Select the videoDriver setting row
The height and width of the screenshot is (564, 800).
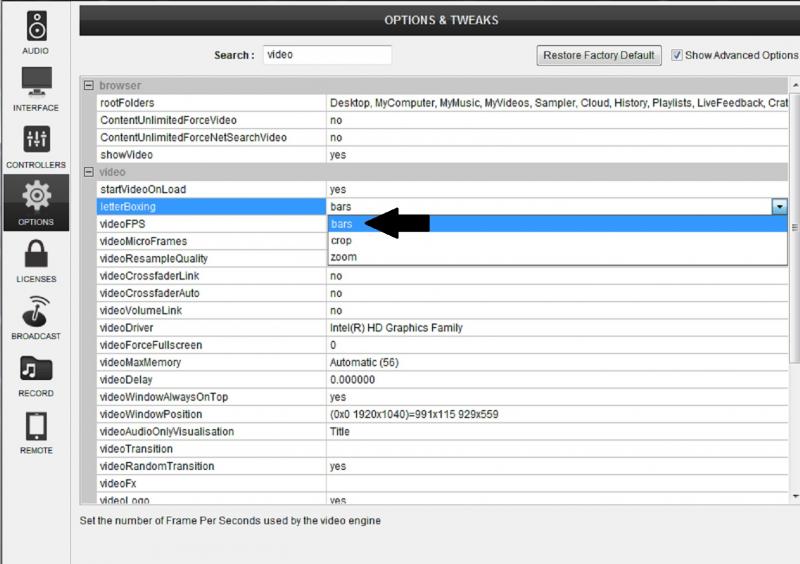(442, 328)
